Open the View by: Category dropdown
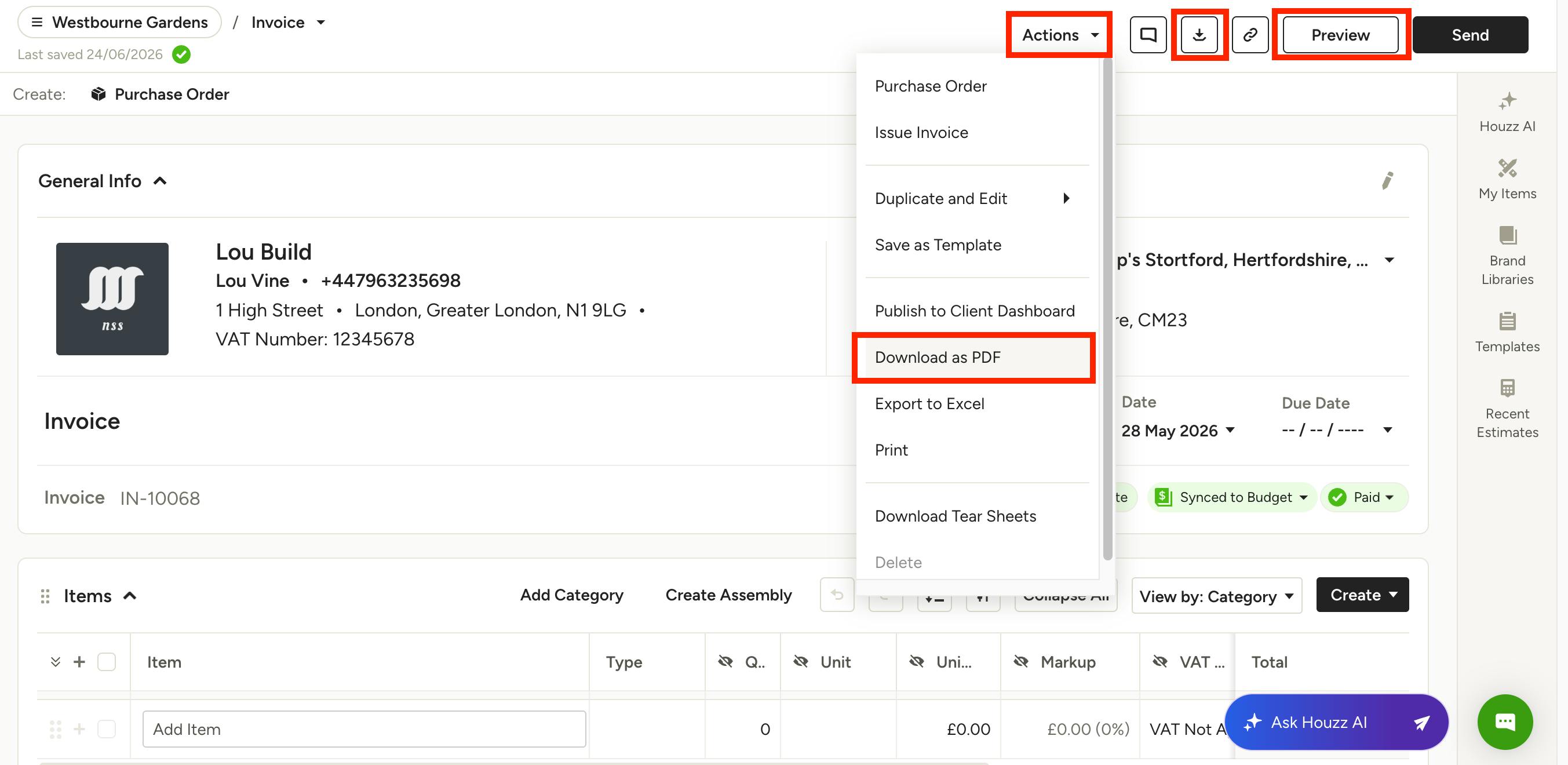This screenshot has height=765, width=1568. [1216, 595]
